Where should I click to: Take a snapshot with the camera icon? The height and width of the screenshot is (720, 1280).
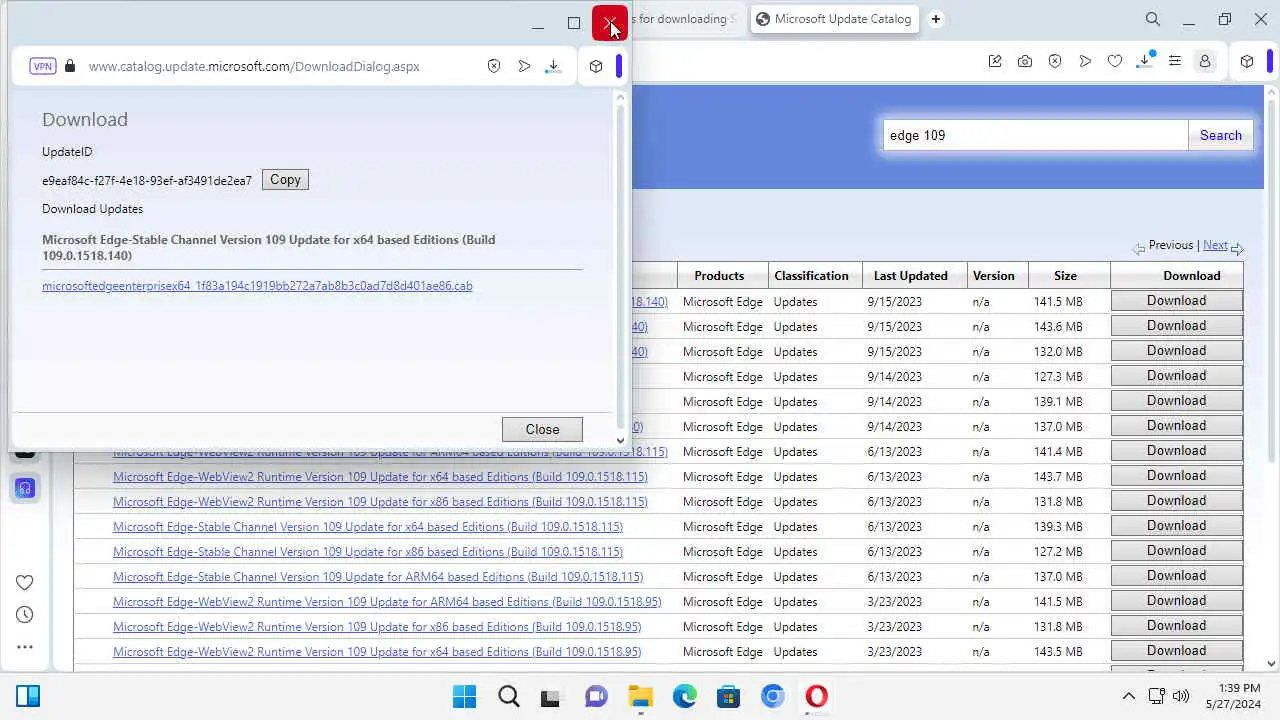[x=1025, y=61]
